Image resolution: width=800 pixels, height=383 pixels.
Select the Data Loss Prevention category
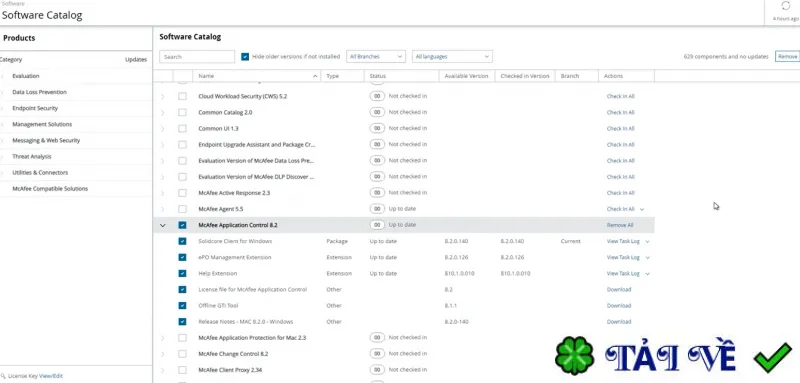pyautogui.click(x=39, y=92)
